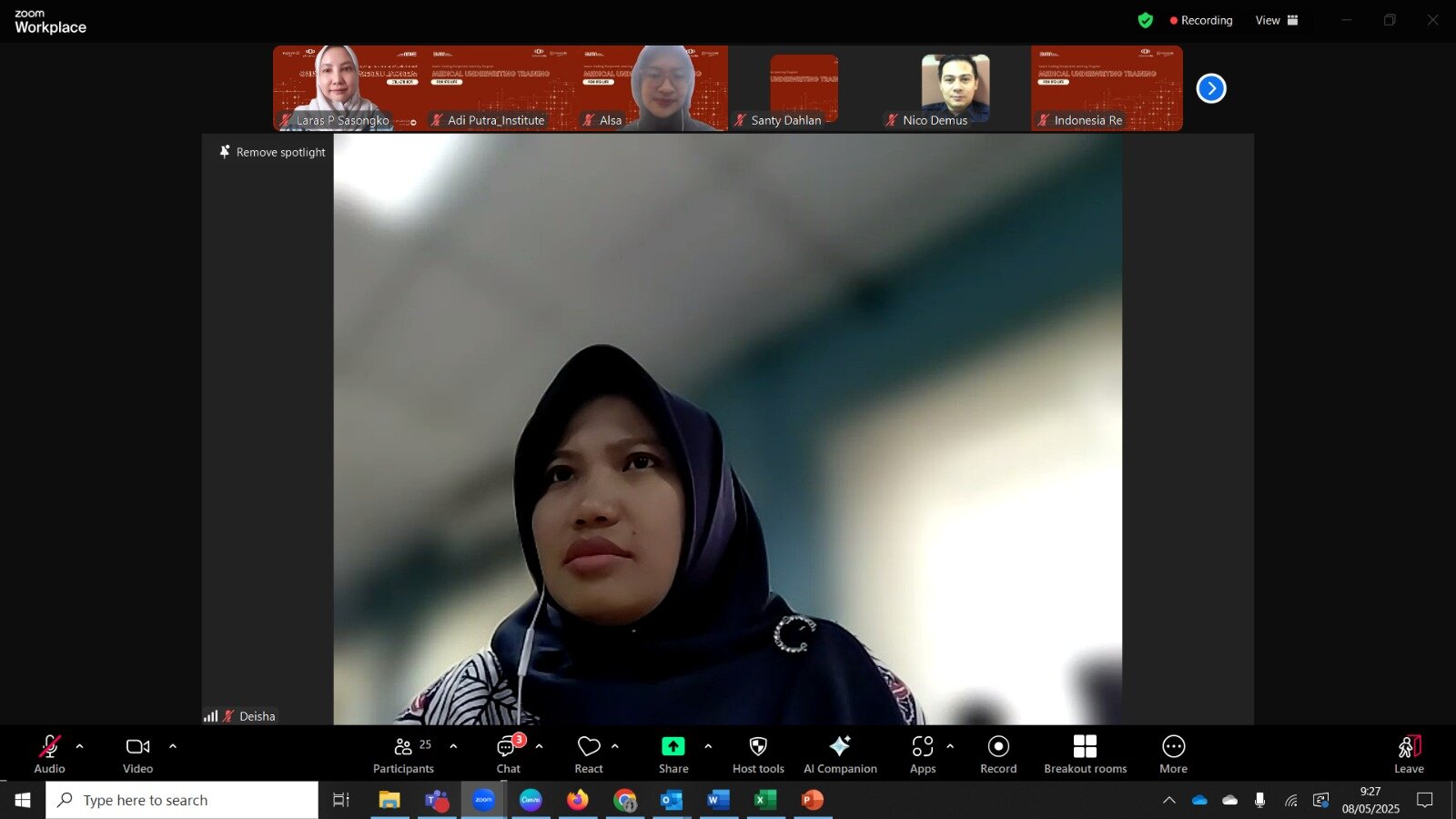Viewport: 1456px width, 819px height.
Task: Open the More options menu
Action: pos(1173,754)
